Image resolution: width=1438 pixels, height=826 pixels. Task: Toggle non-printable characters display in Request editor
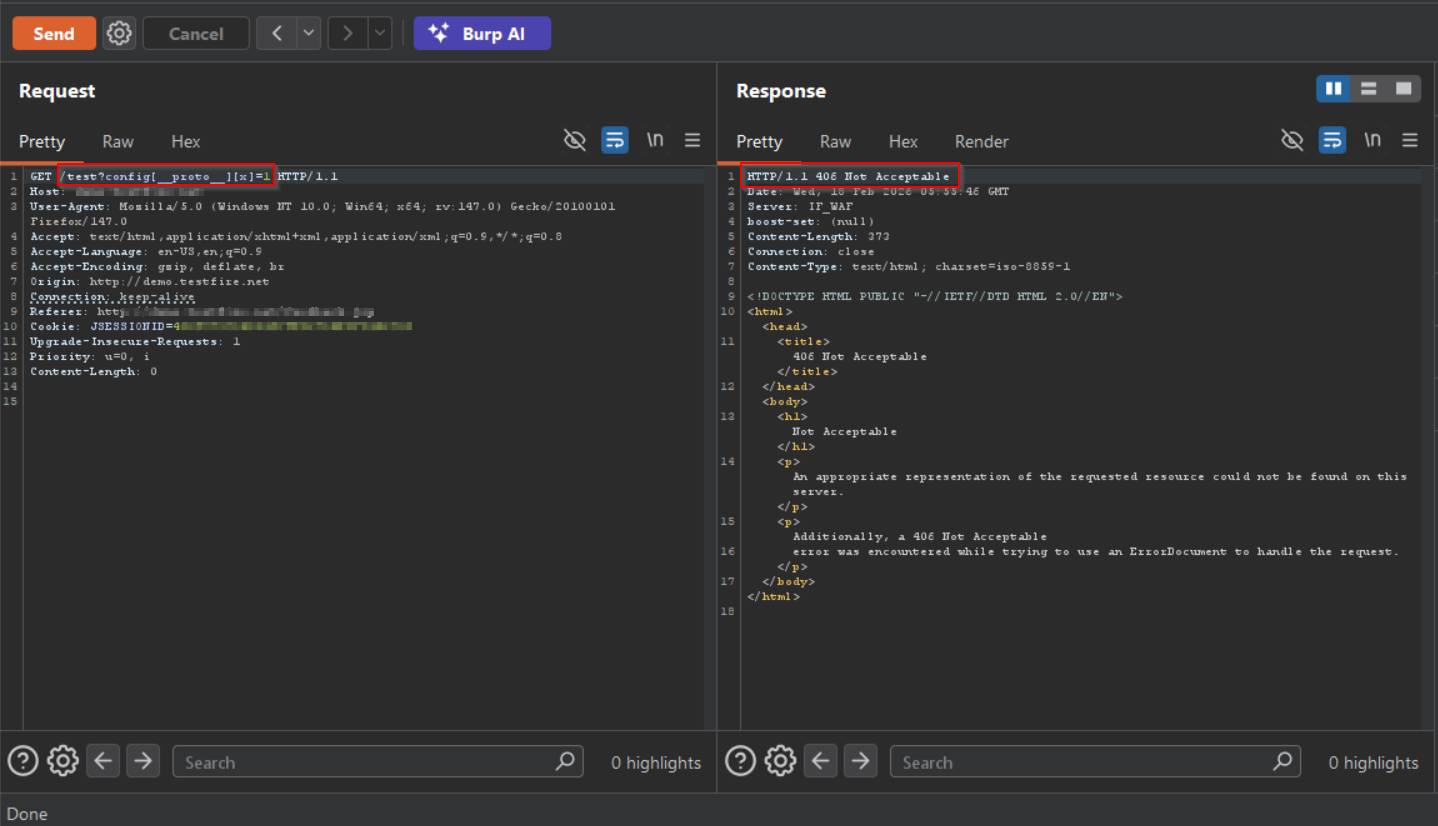pos(655,140)
